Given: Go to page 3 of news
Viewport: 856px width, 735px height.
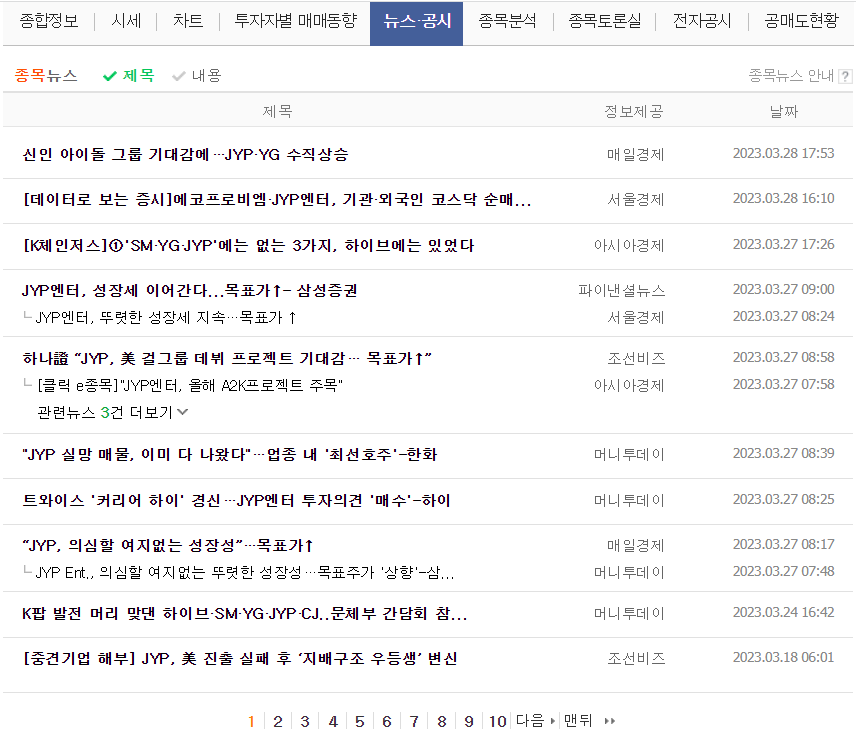Looking at the screenshot, I should point(305,721).
